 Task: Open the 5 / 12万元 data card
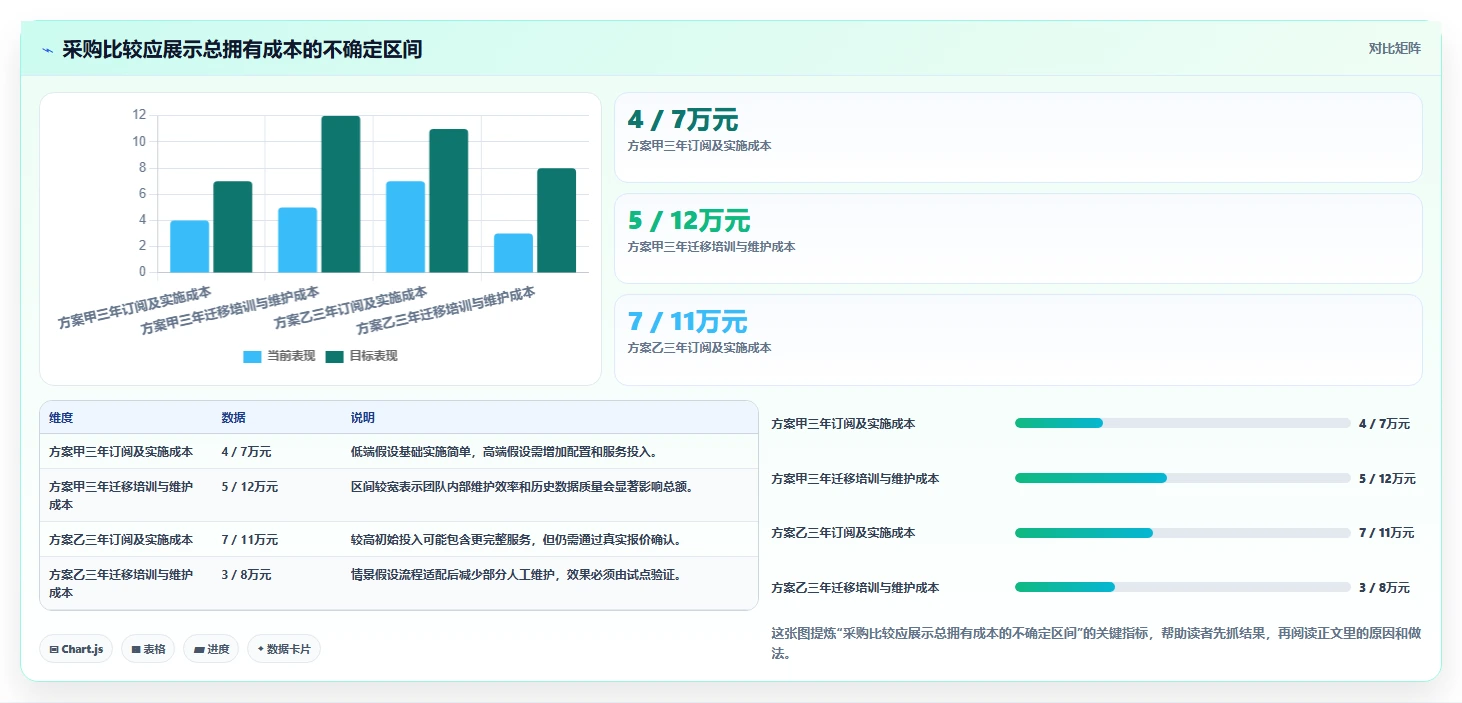tap(1018, 238)
